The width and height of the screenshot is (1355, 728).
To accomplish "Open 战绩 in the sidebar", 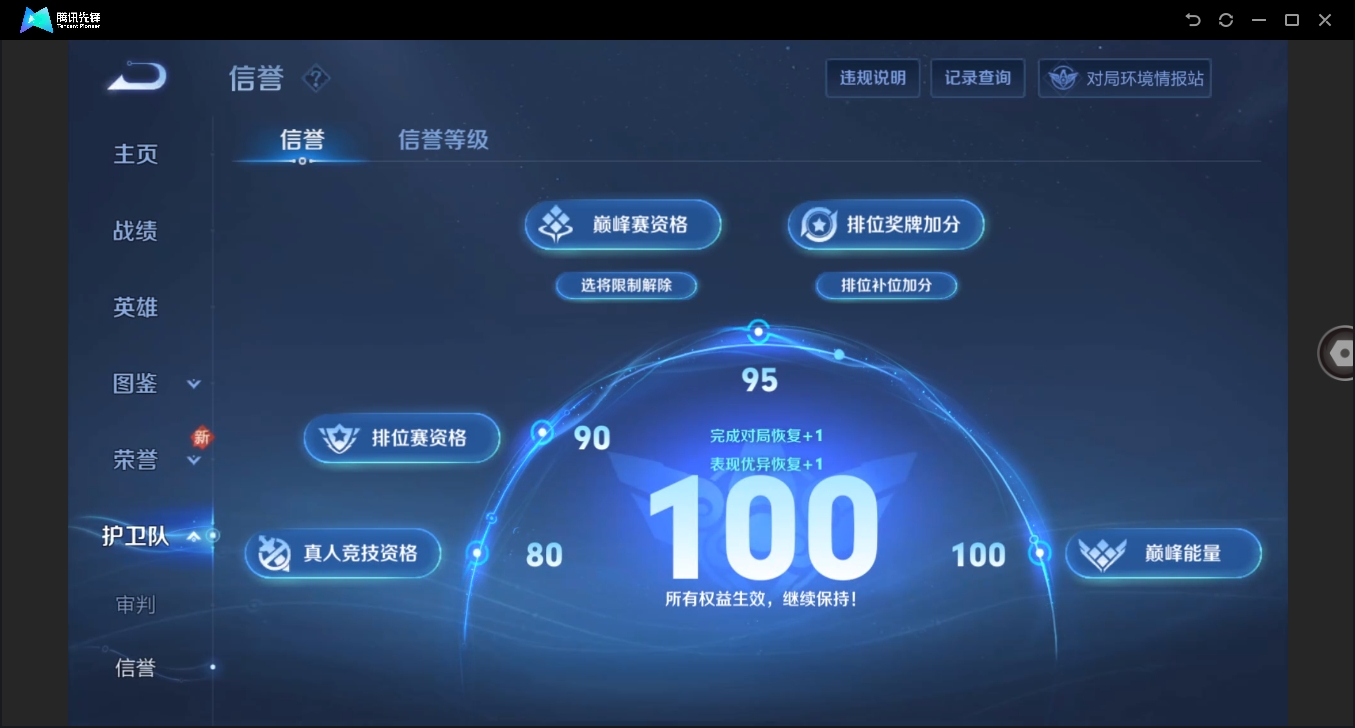I will coord(136,231).
